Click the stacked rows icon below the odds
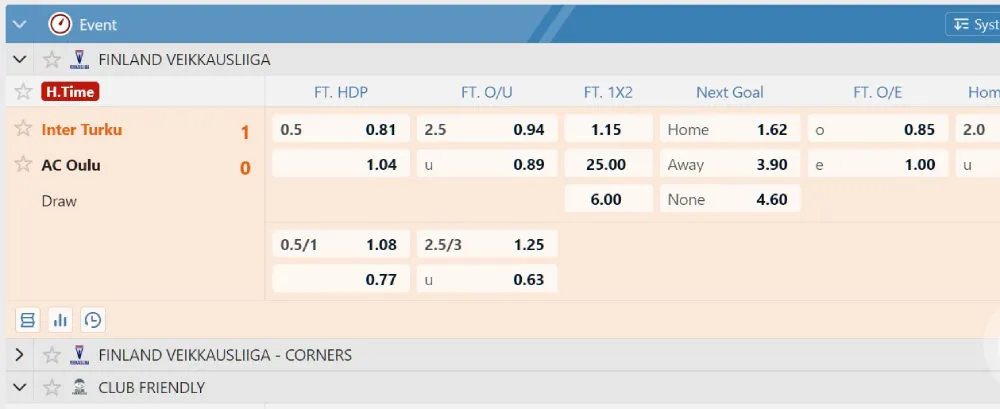1000x409 pixels. 27,320
